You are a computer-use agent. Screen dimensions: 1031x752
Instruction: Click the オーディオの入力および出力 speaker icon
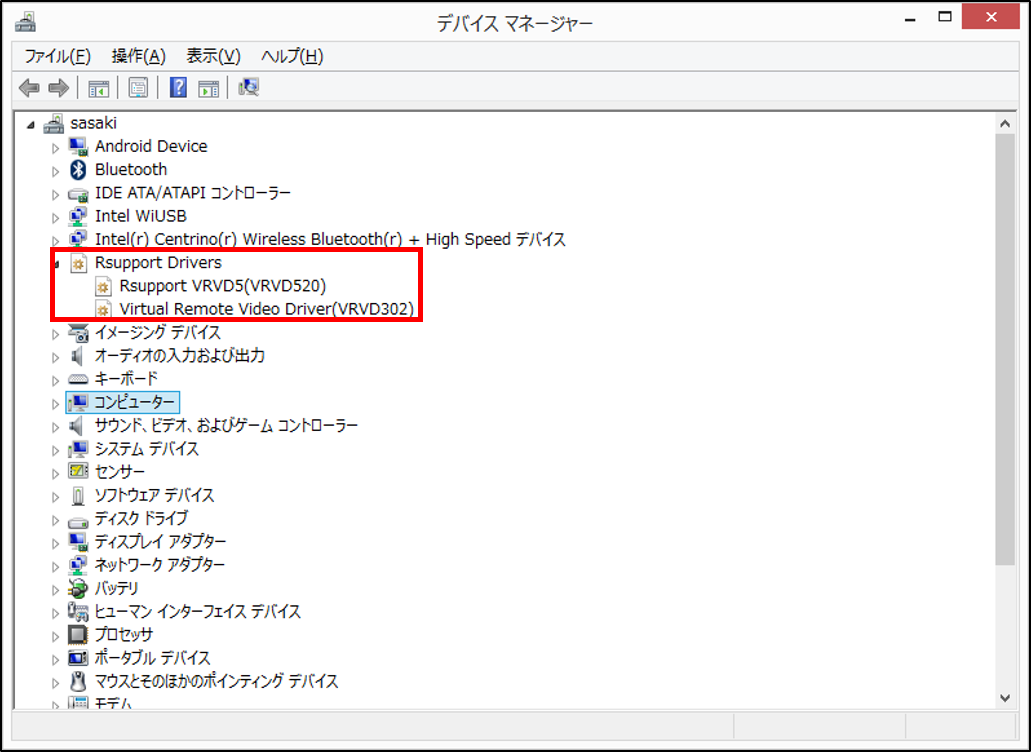point(77,356)
